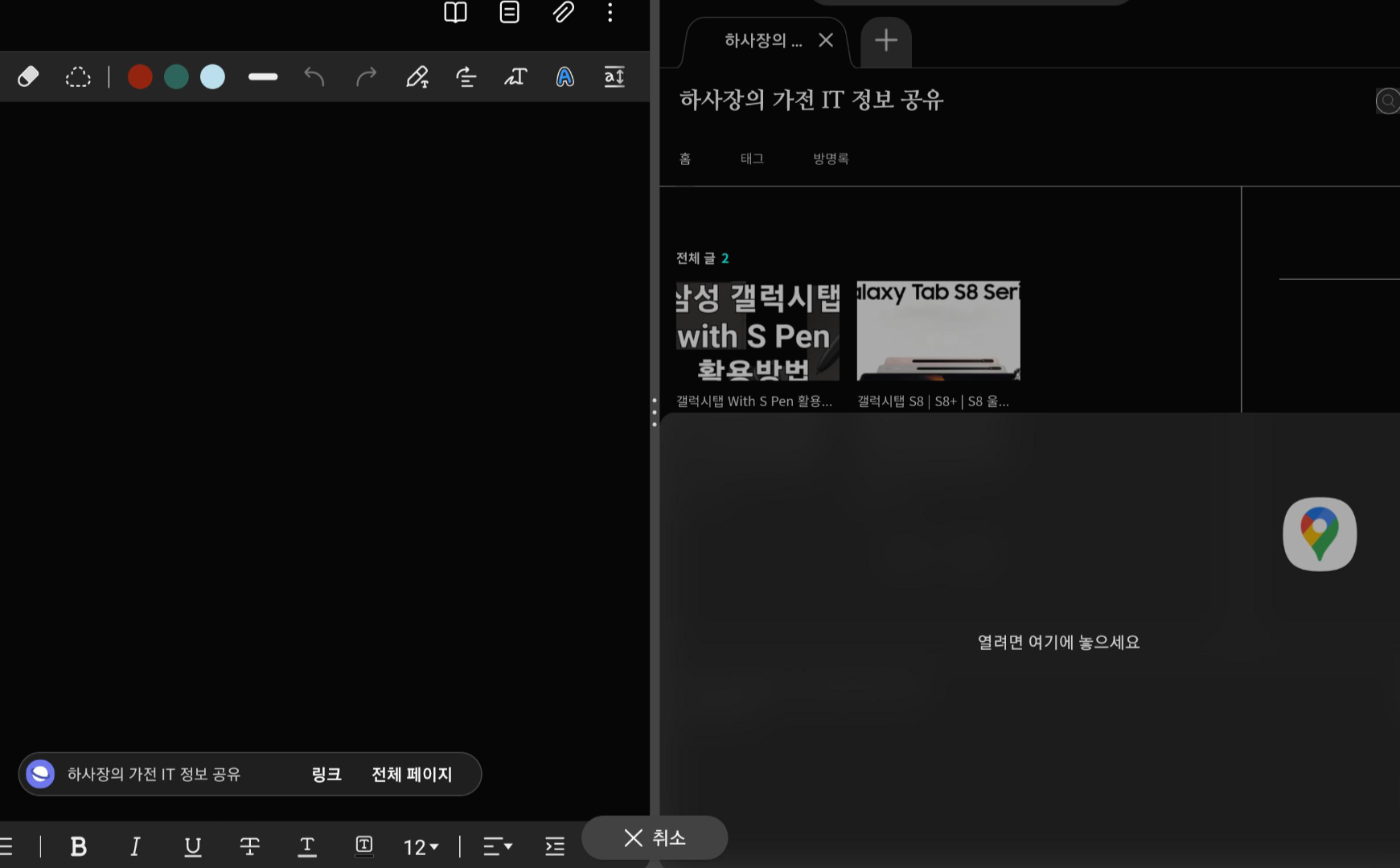Open page template icon in Notes
This screenshot has height=868, width=1400.
point(510,12)
